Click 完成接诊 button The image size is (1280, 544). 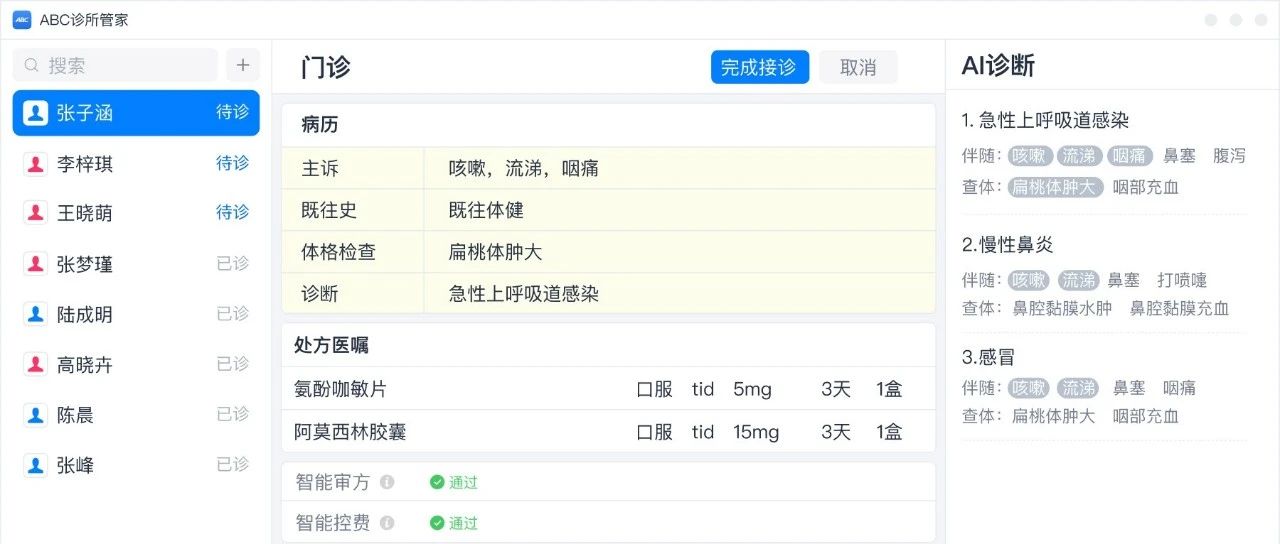click(760, 67)
